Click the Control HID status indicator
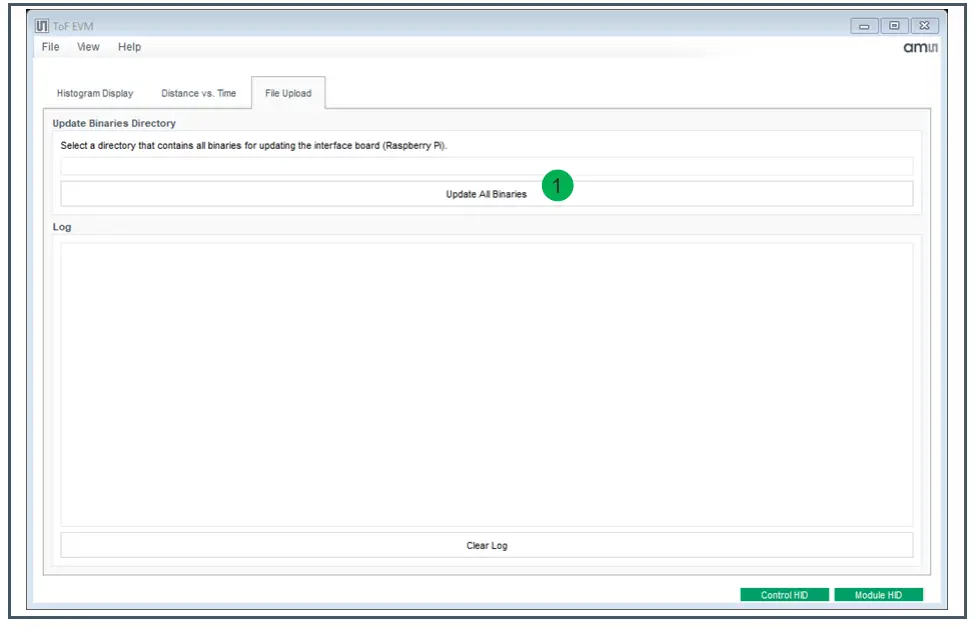 (784, 594)
